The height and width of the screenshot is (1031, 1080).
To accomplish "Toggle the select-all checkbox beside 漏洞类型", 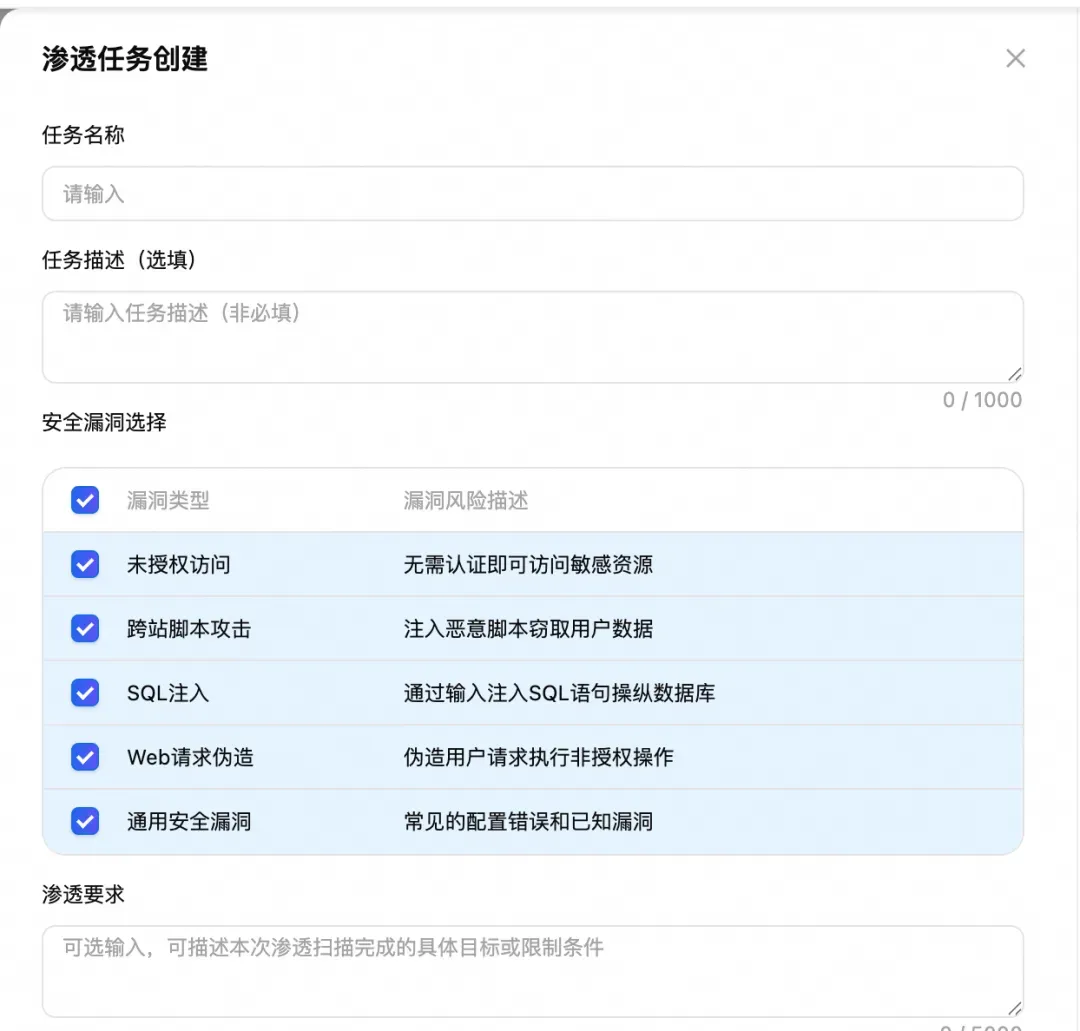I will coord(85,500).
